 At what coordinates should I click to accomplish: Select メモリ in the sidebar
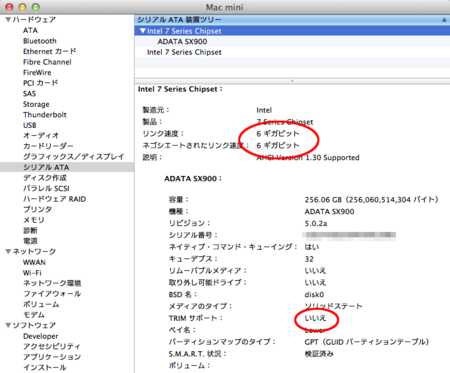tap(33, 220)
